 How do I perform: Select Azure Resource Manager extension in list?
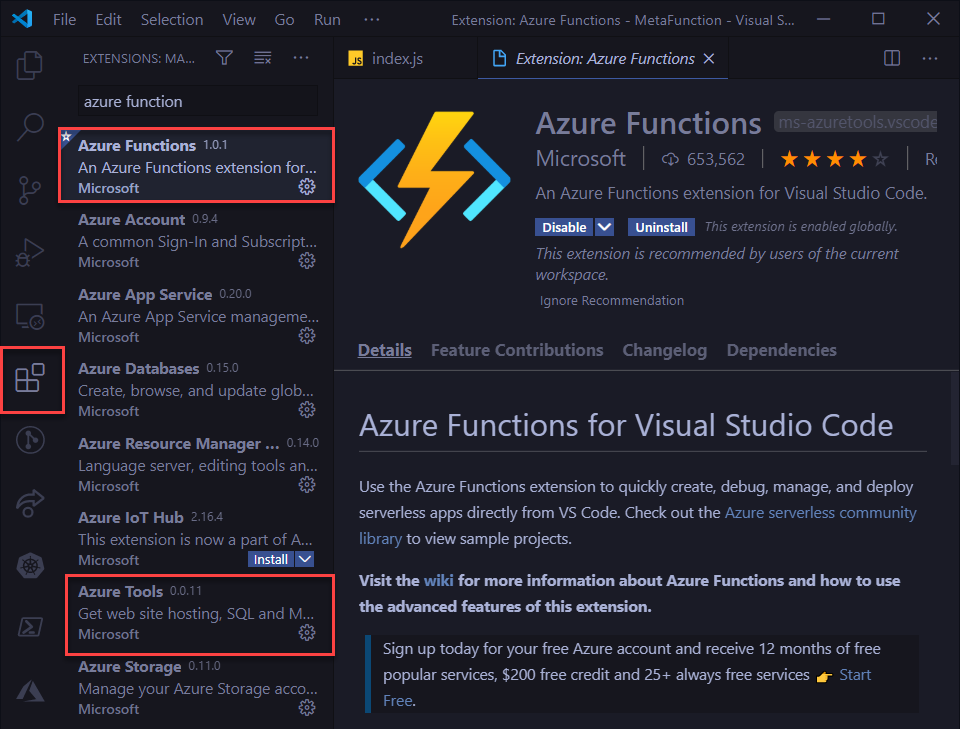pyautogui.click(x=197, y=464)
